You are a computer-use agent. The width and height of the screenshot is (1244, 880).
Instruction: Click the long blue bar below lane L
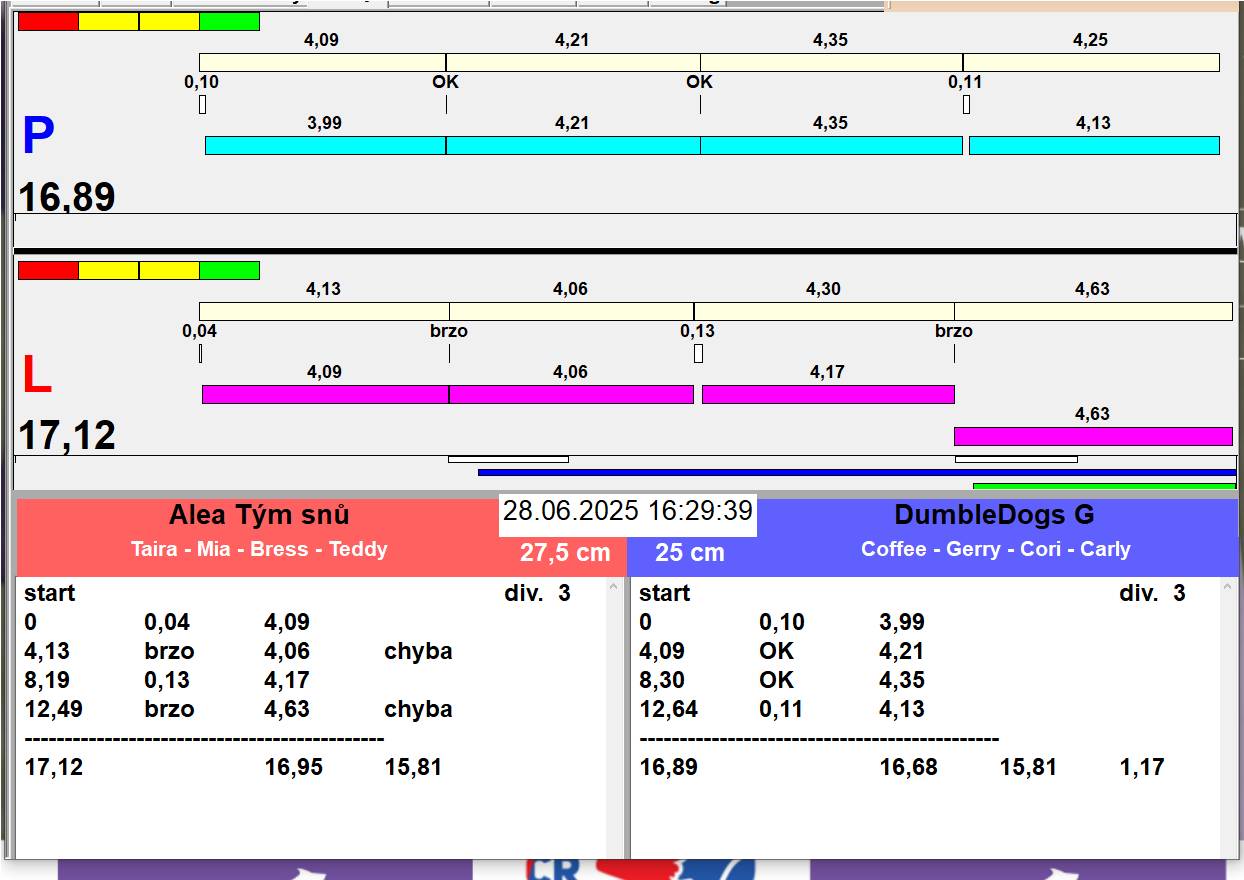857,472
